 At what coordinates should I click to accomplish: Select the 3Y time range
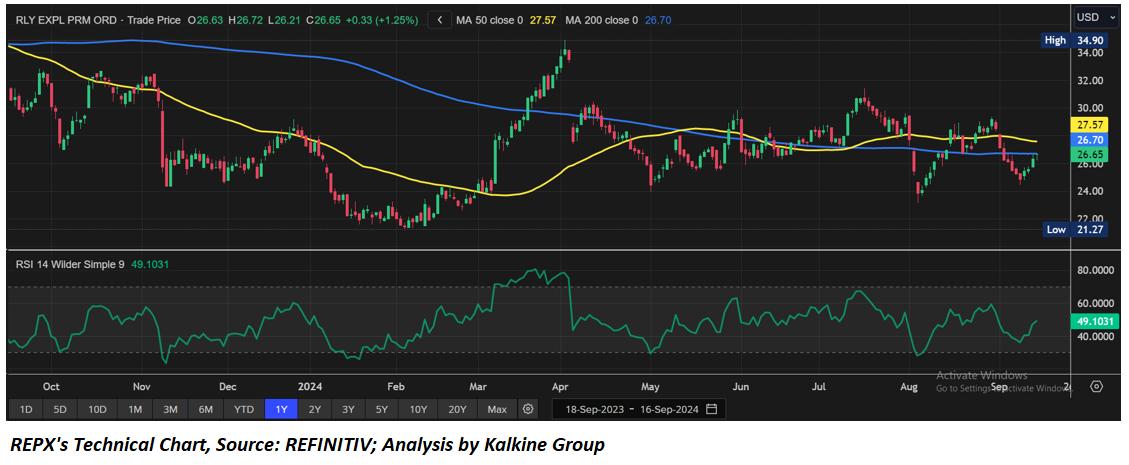[x=348, y=410]
